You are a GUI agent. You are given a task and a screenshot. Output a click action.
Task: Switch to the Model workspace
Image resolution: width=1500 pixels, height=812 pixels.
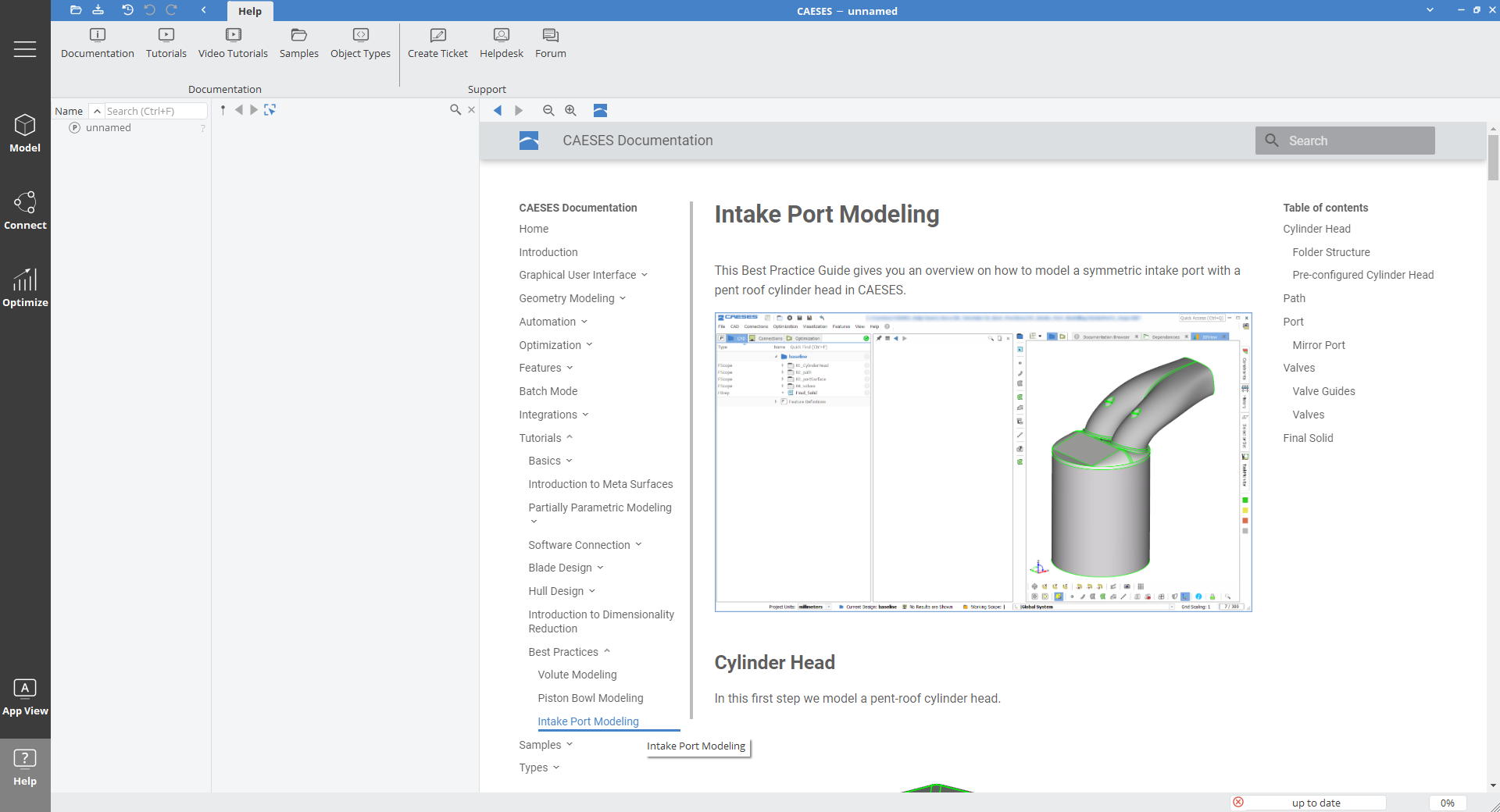click(25, 134)
